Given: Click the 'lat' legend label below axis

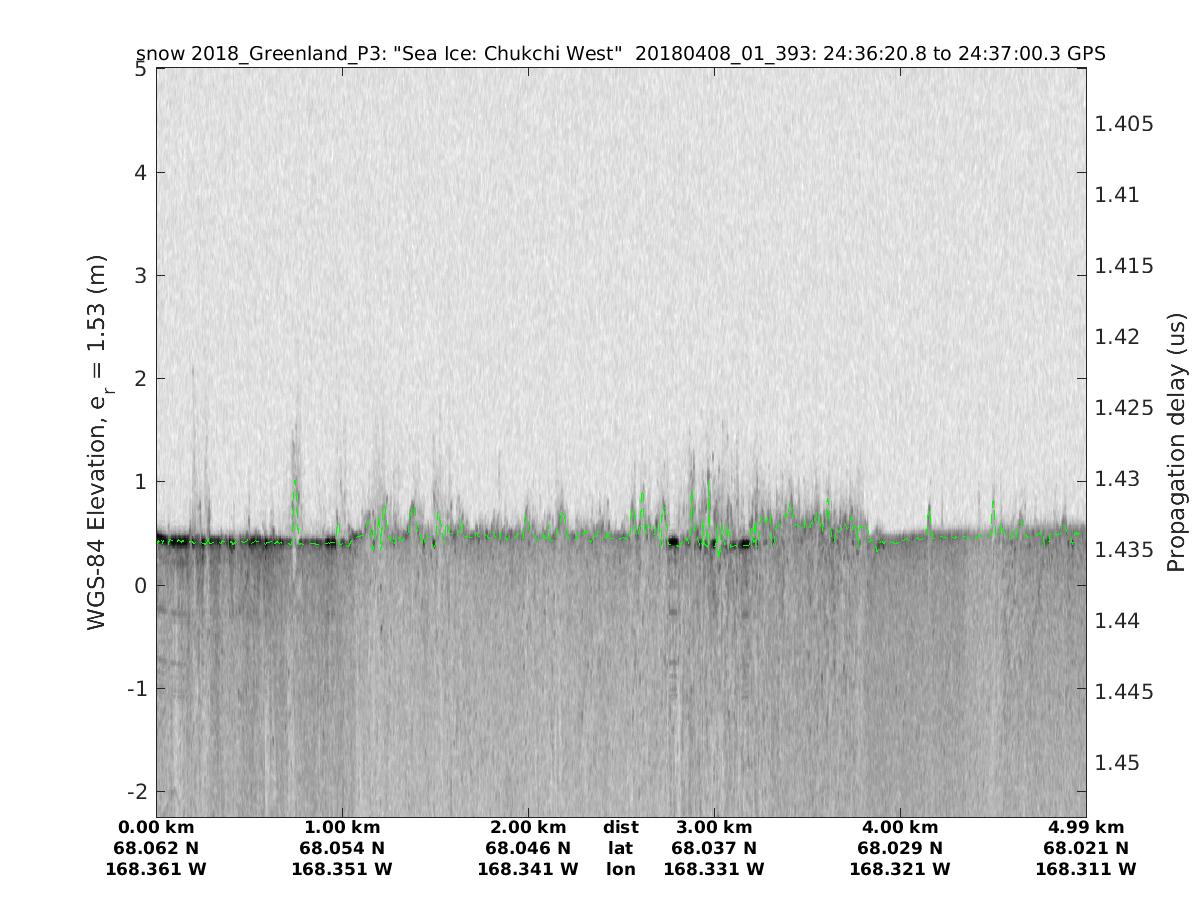Looking at the screenshot, I should tap(621, 848).
